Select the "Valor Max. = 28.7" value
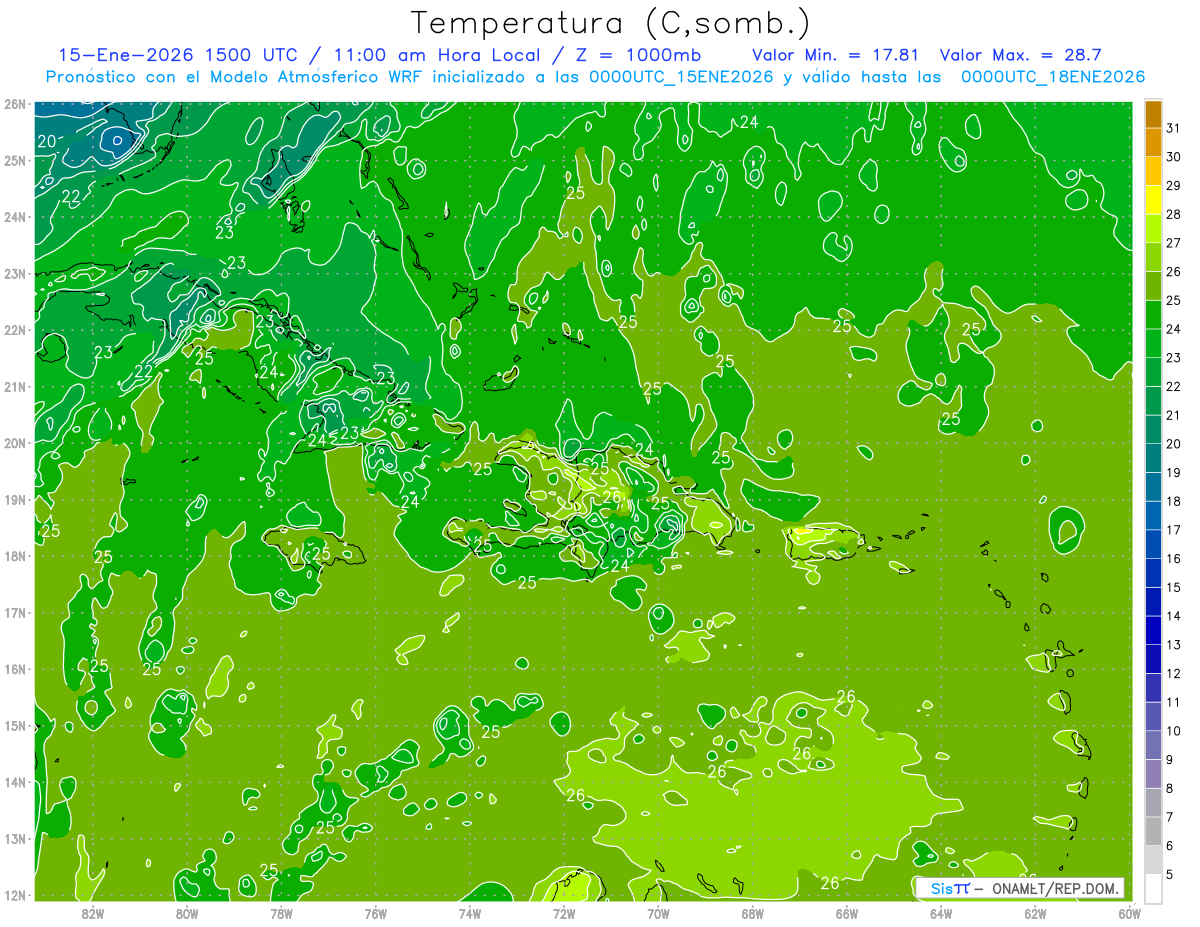 (1021, 55)
